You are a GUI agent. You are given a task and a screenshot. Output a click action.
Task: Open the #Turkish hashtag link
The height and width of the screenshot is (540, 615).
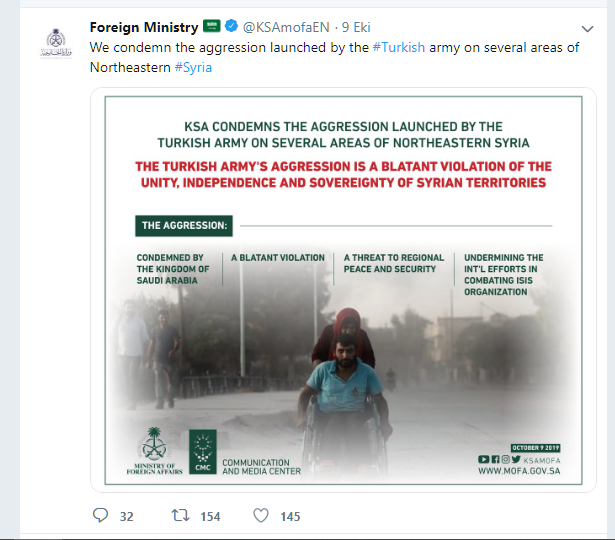pos(398,47)
